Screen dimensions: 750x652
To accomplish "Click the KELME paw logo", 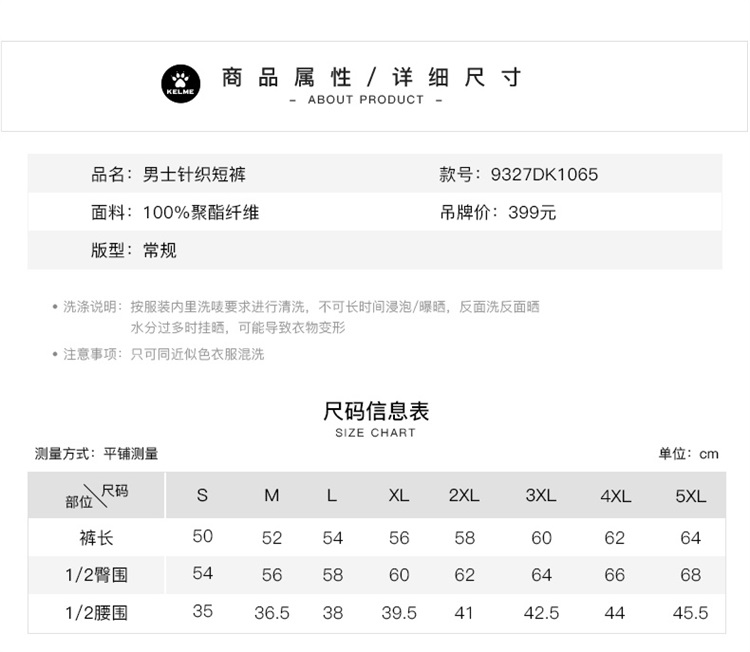I will (x=181, y=83).
